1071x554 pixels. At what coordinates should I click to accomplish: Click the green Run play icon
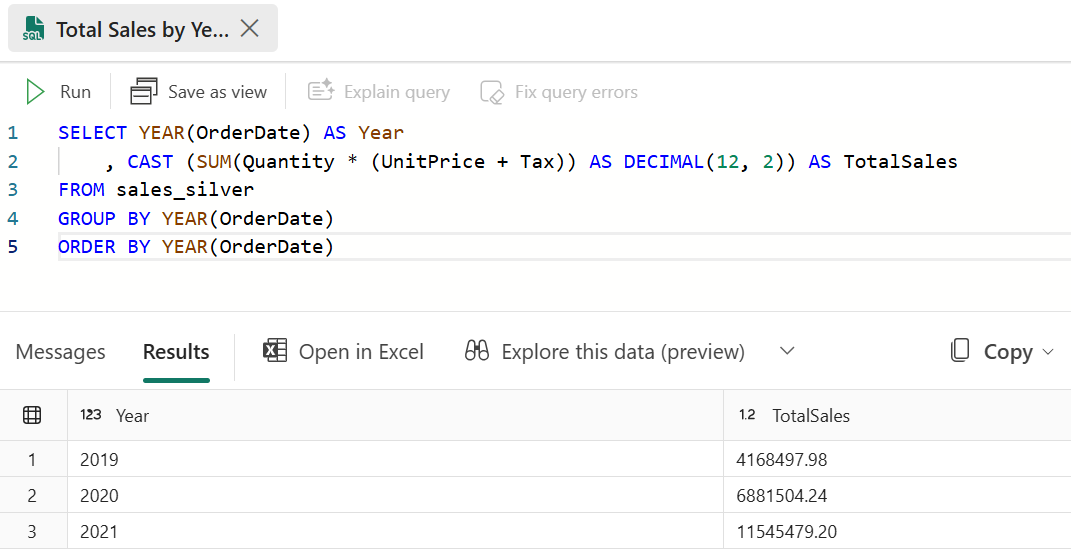[x=35, y=92]
